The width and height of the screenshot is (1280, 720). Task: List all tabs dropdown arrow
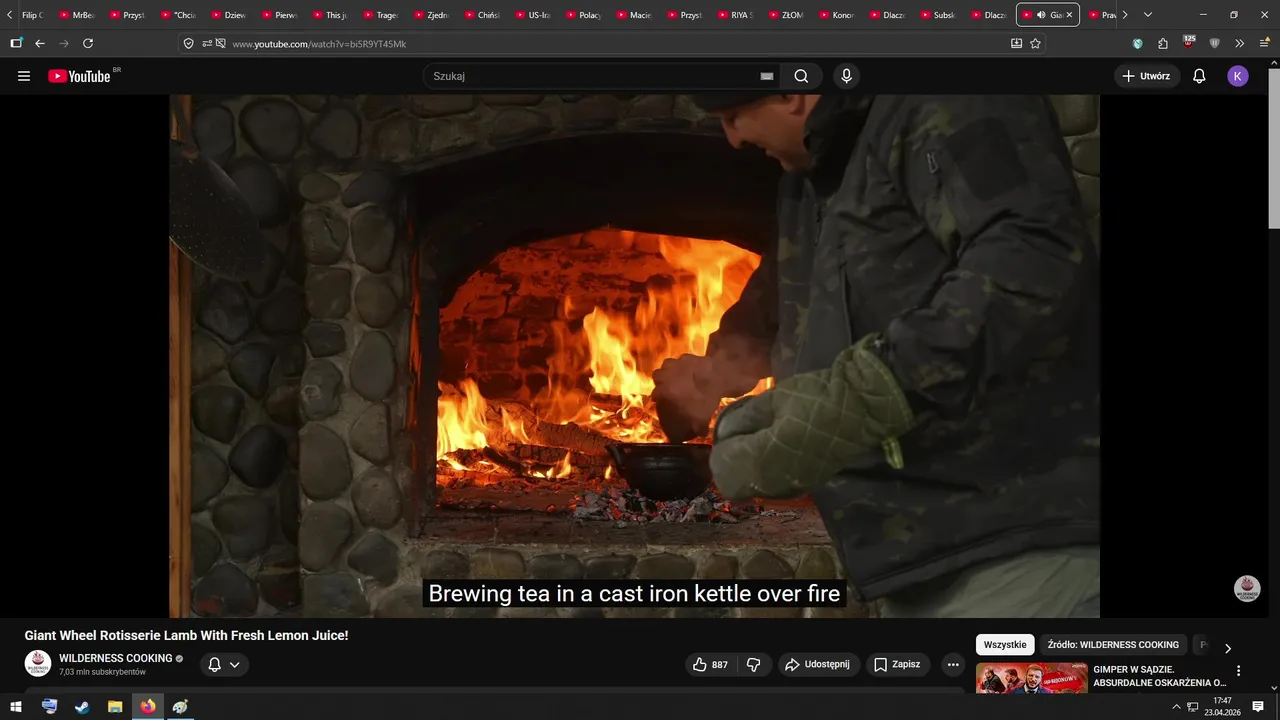(x=1148, y=15)
